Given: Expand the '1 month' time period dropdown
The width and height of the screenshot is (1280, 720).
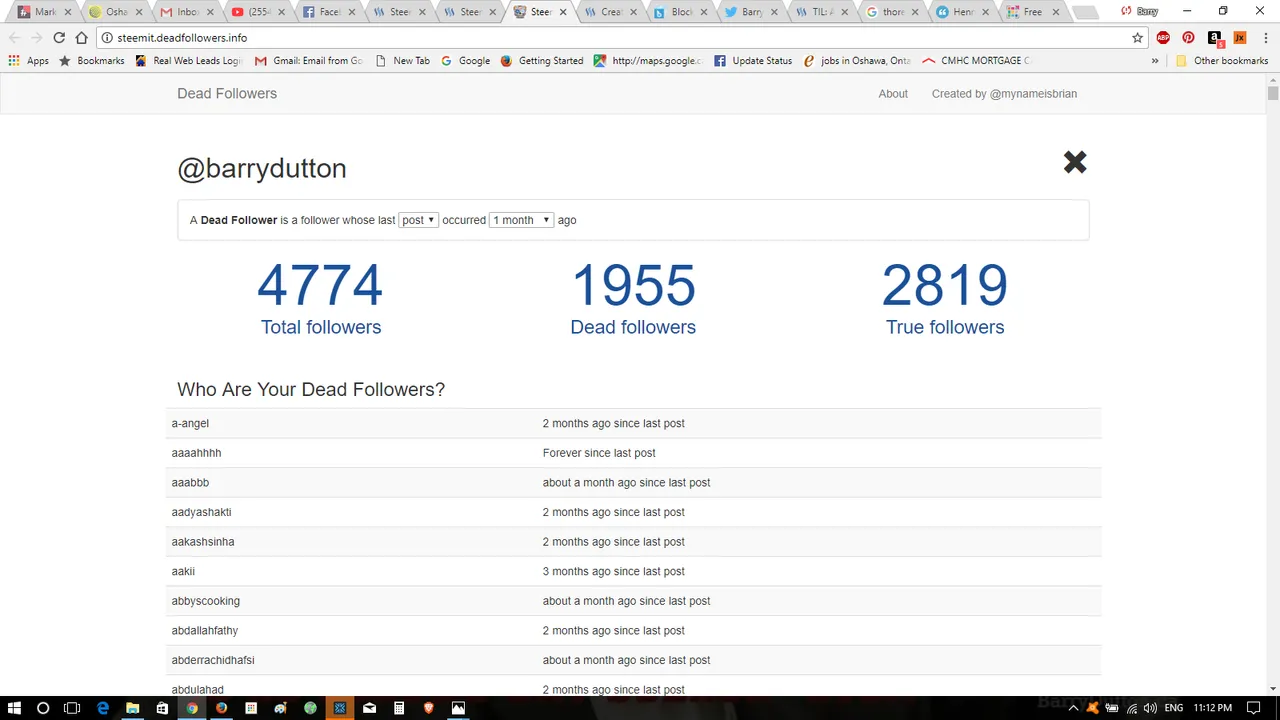Looking at the screenshot, I should coord(521,220).
